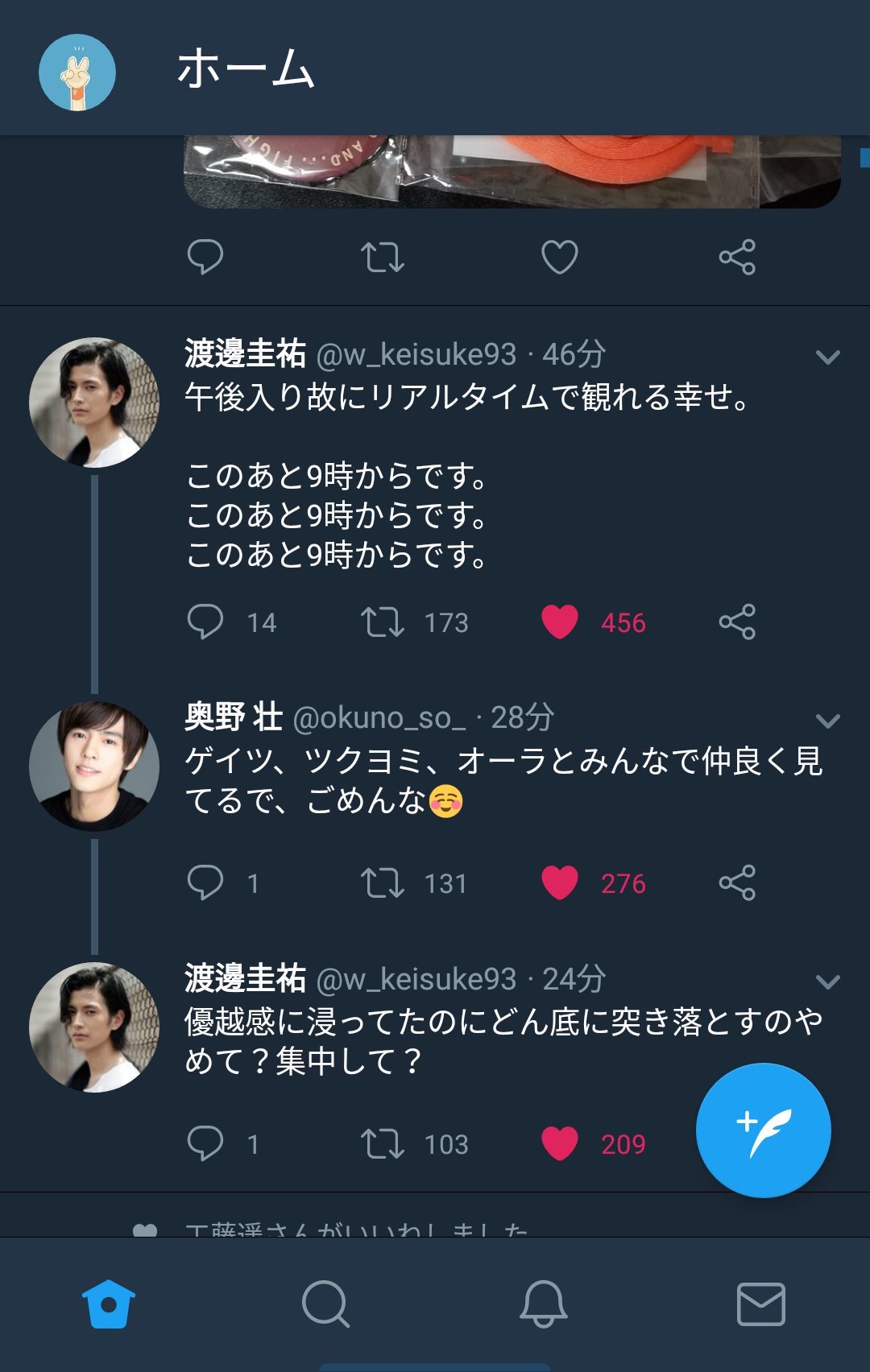Retweet the top partially visible image tweet
870x1372 pixels.
[x=383, y=258]
